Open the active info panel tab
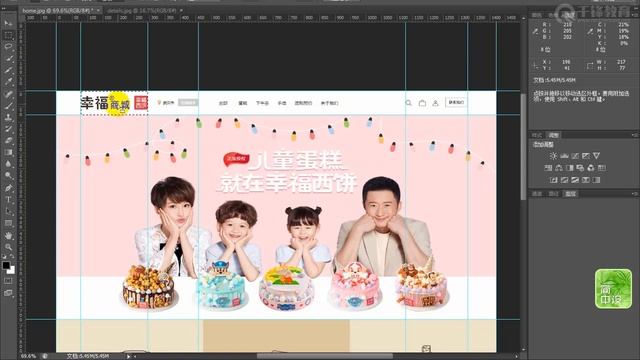The height and width of the screenshot is (360, 640). pyautogui.click(x=568, y=15)
